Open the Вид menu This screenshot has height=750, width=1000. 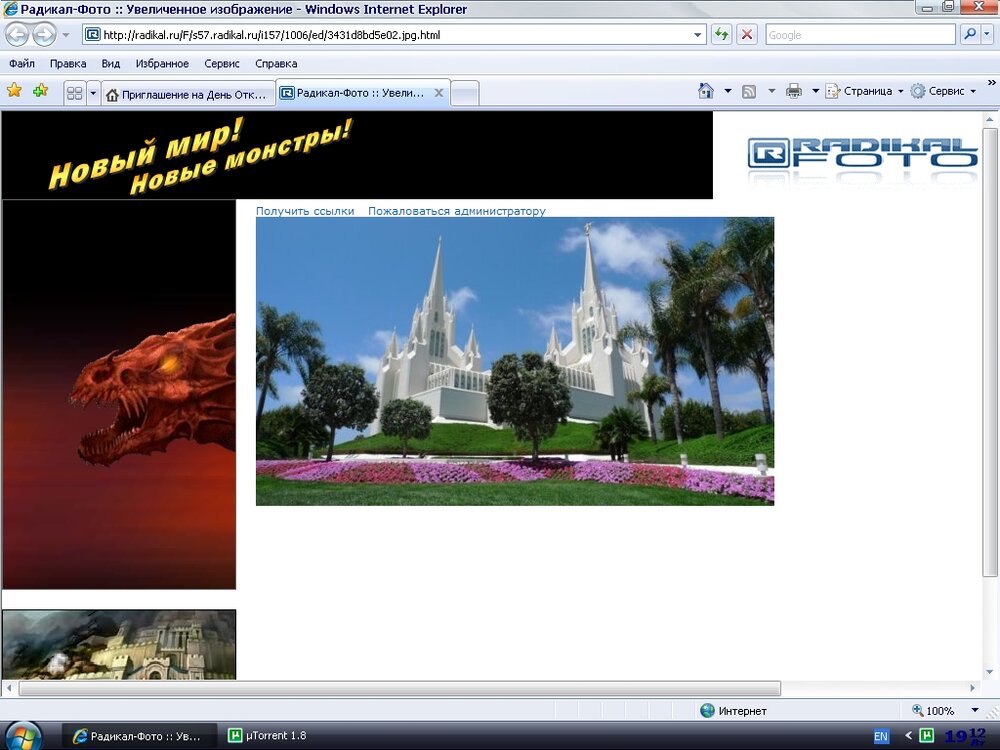(110, 63)
